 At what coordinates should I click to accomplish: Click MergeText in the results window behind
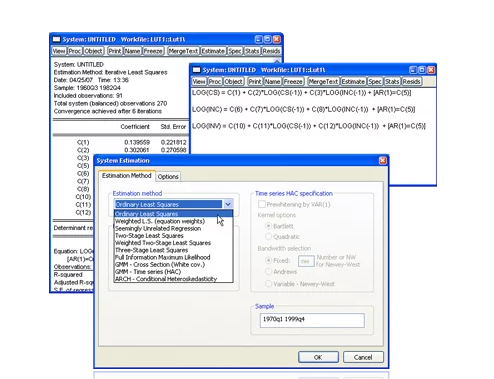183,51
